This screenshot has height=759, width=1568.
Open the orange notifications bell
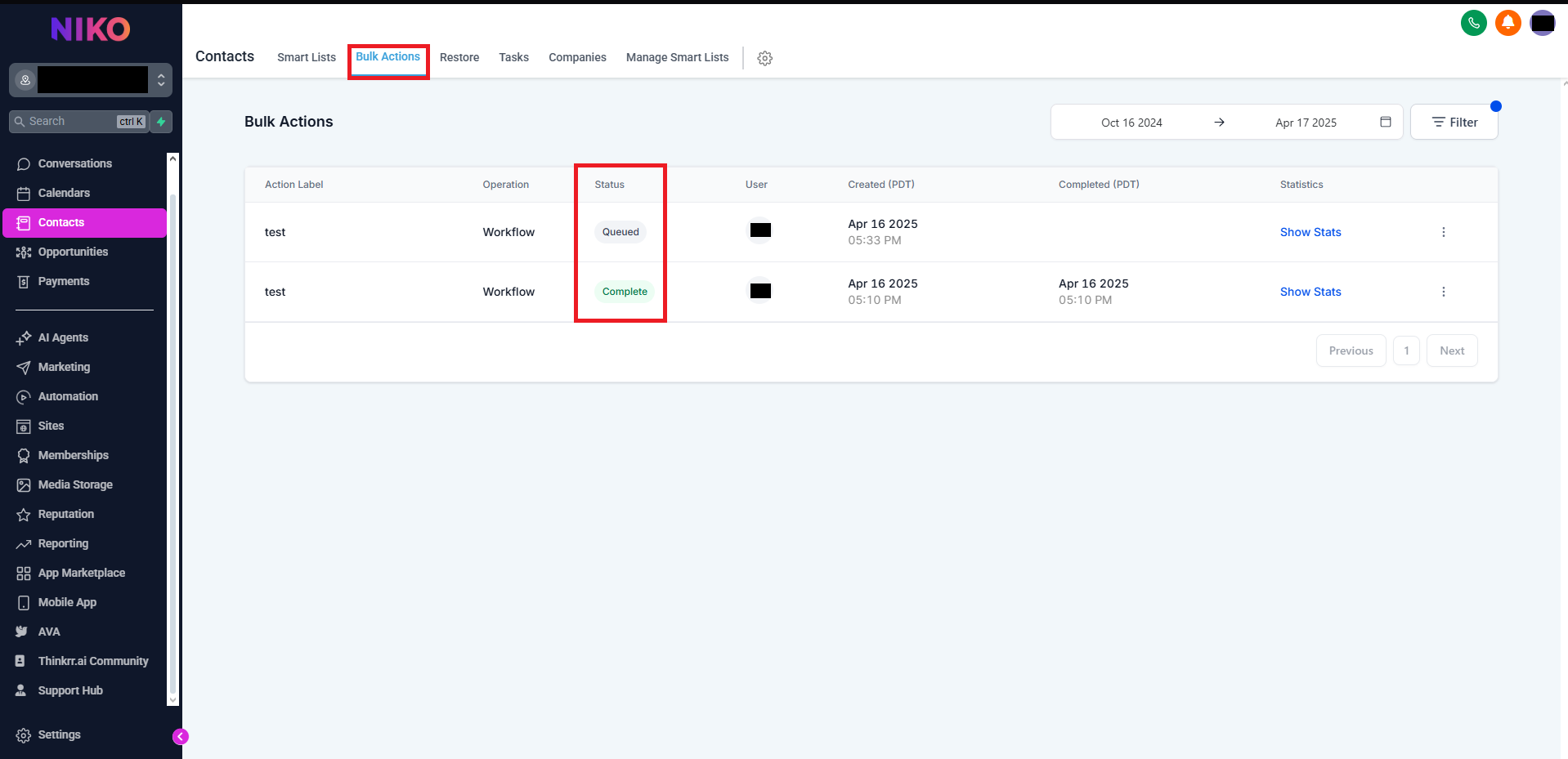click(1508, 23)
